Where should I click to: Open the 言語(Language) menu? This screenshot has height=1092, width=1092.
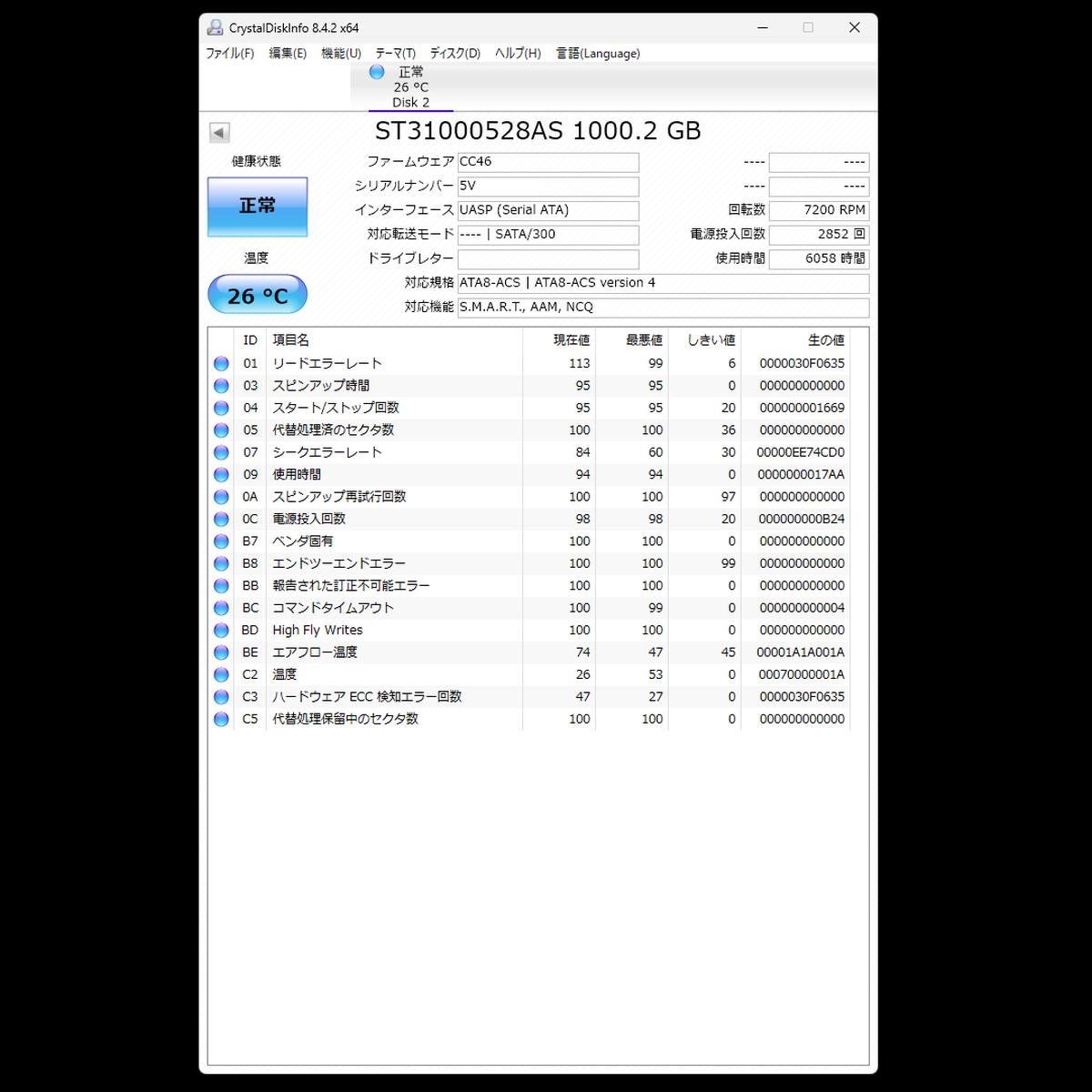pyautogui.click(x=598, y=54)
